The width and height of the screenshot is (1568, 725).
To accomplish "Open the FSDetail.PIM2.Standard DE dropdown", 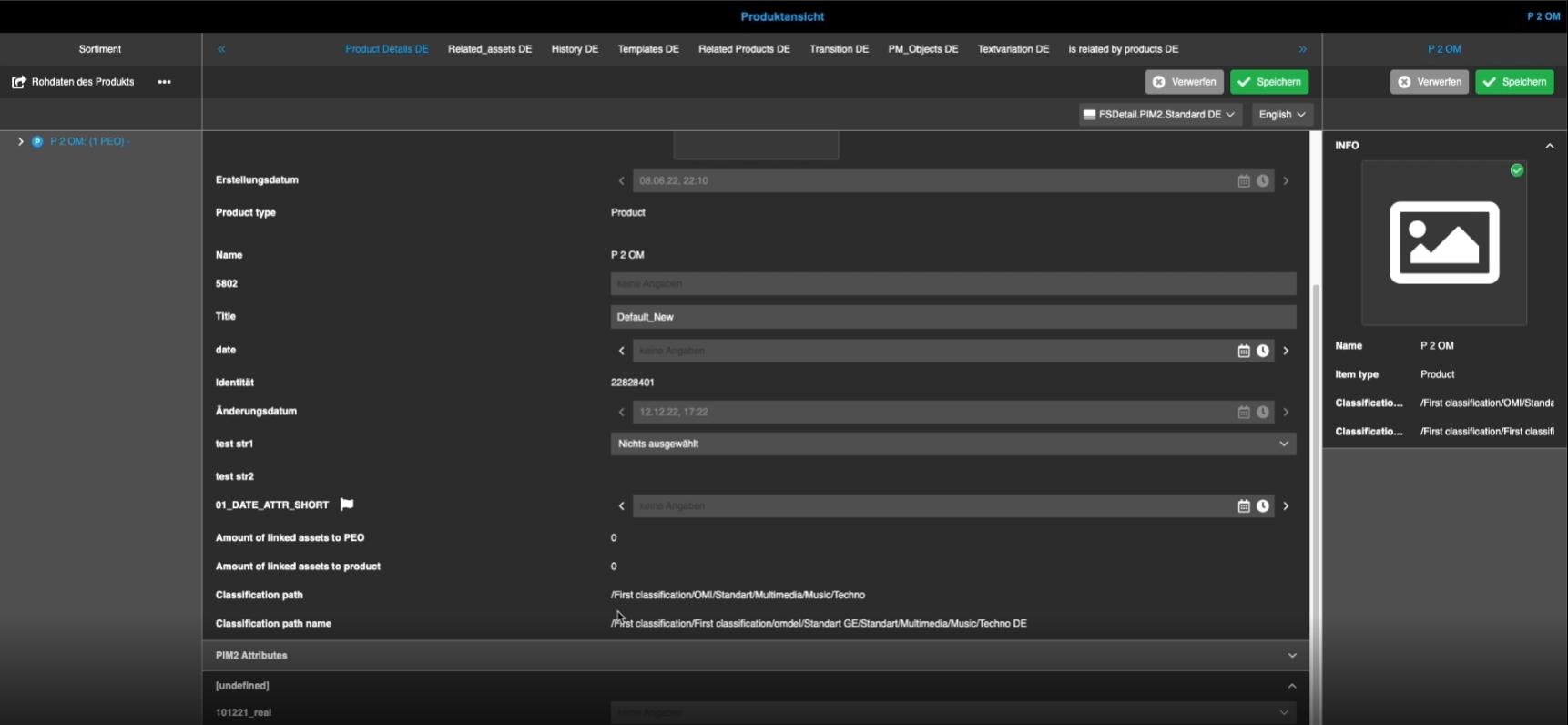I will (x=1159, y=115).
